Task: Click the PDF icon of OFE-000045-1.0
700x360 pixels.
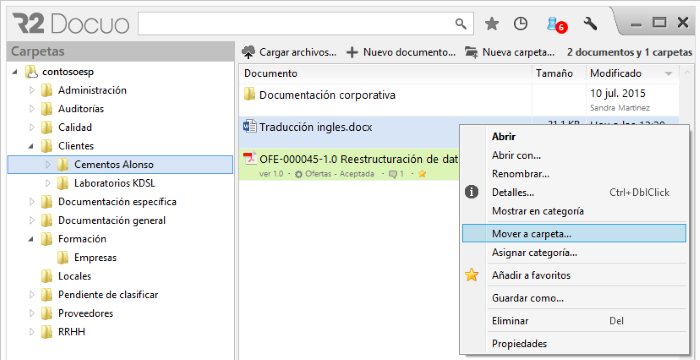Action: click(249, 159)
